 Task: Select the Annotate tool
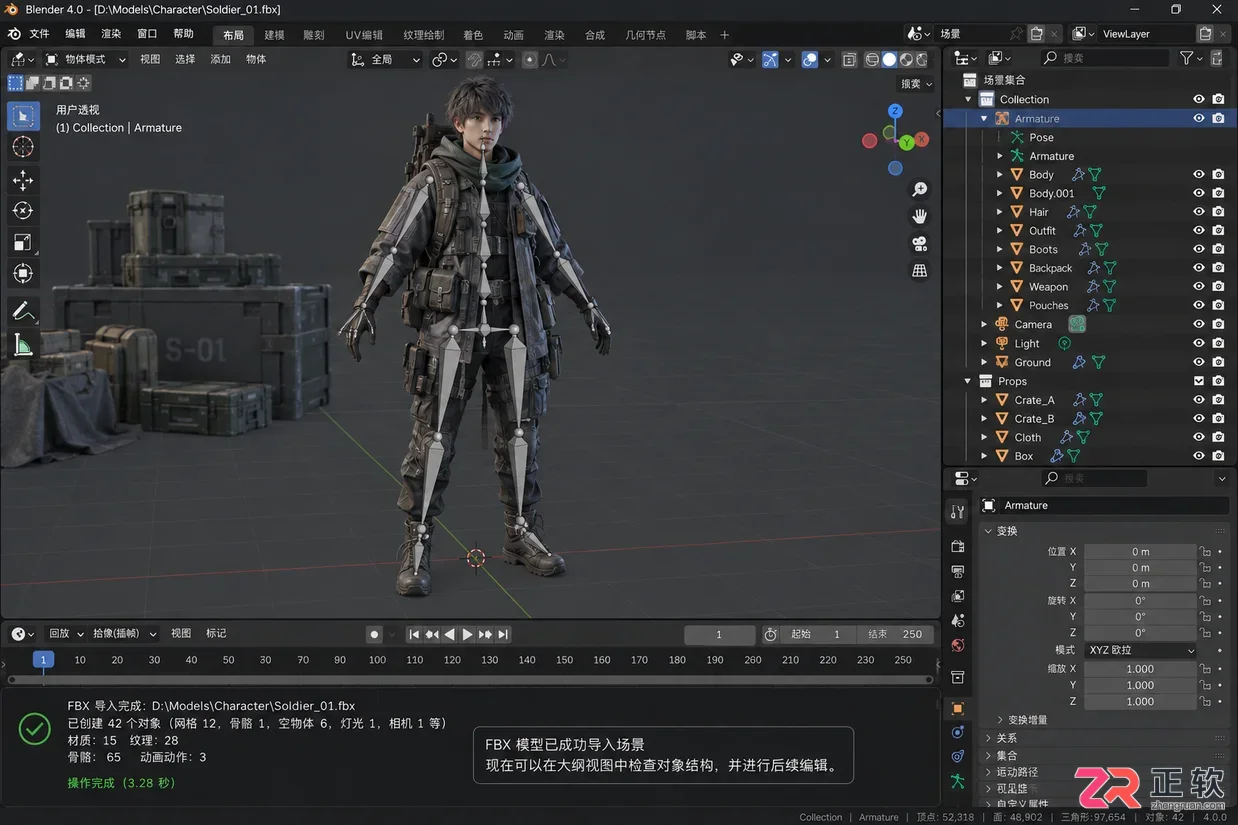(23, 312)
